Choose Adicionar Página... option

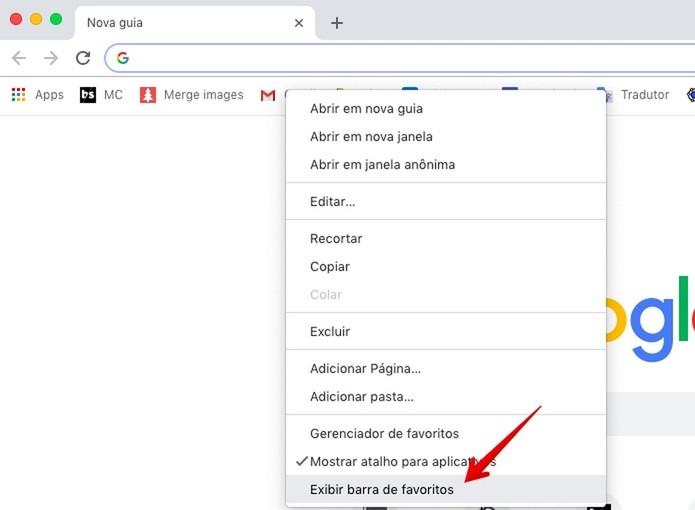coord(446,369)
